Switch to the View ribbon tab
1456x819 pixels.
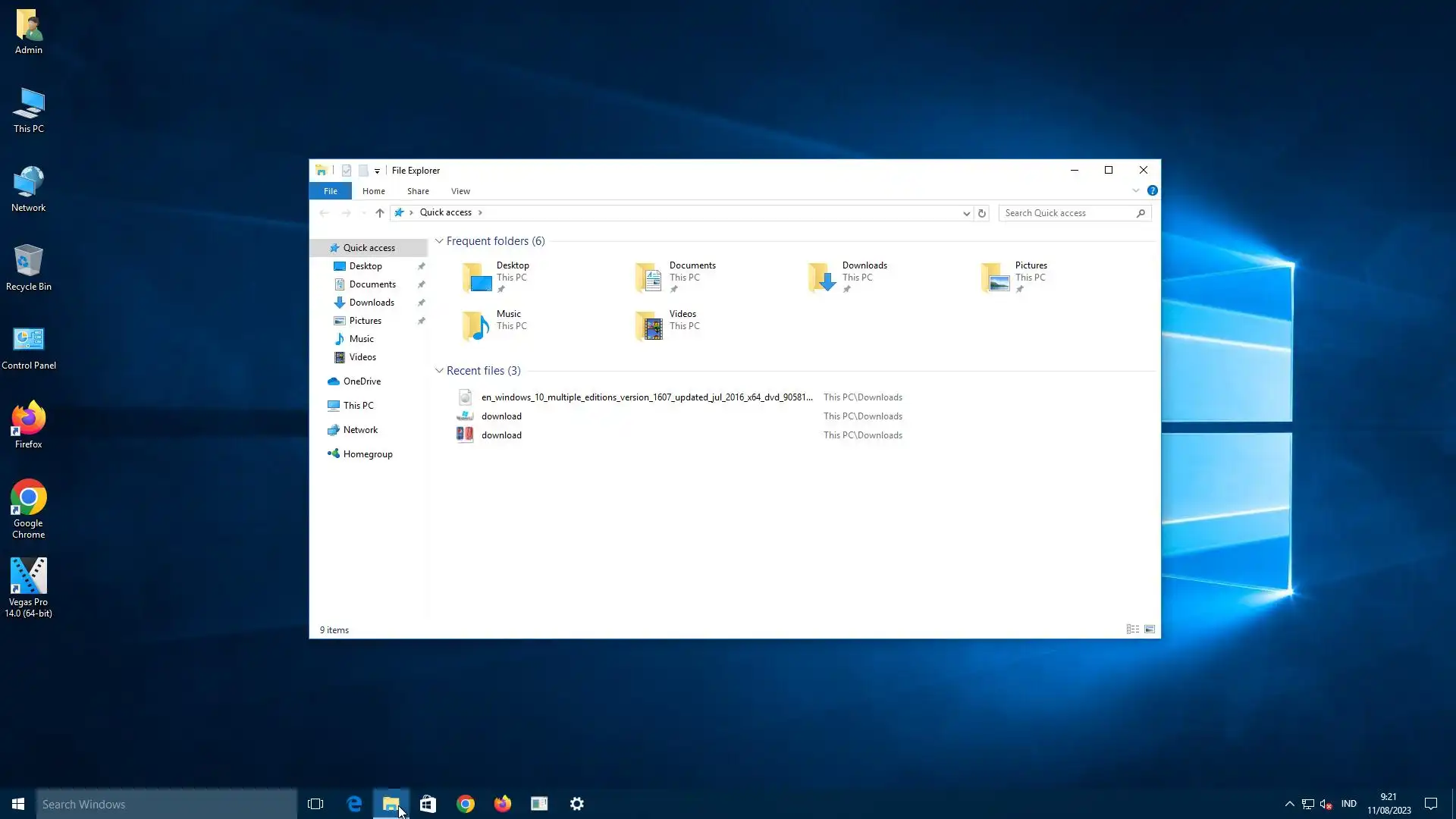pyautogui.click(x=460, y=191)
